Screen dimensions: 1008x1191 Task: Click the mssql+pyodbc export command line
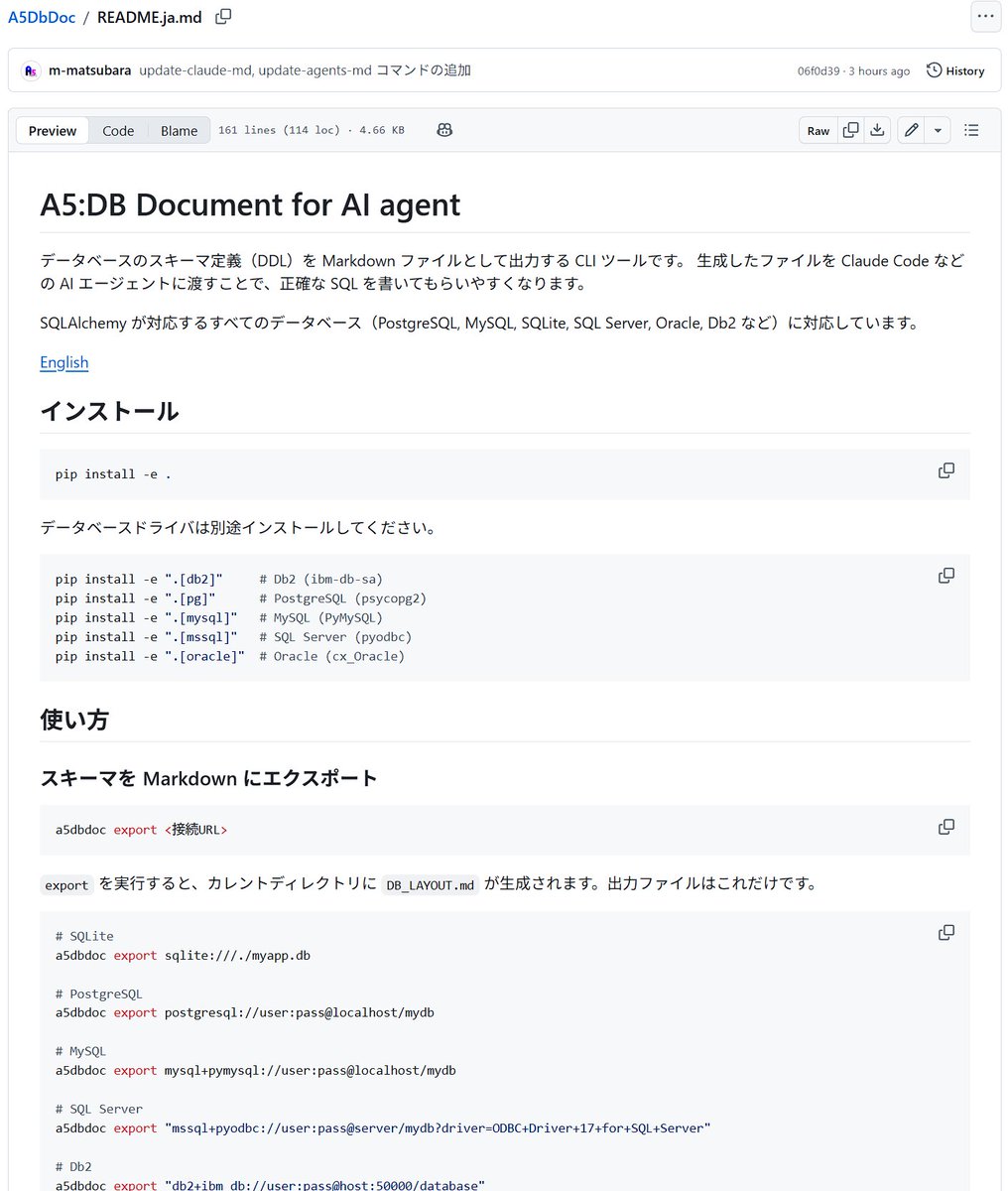pos(383,1127)
